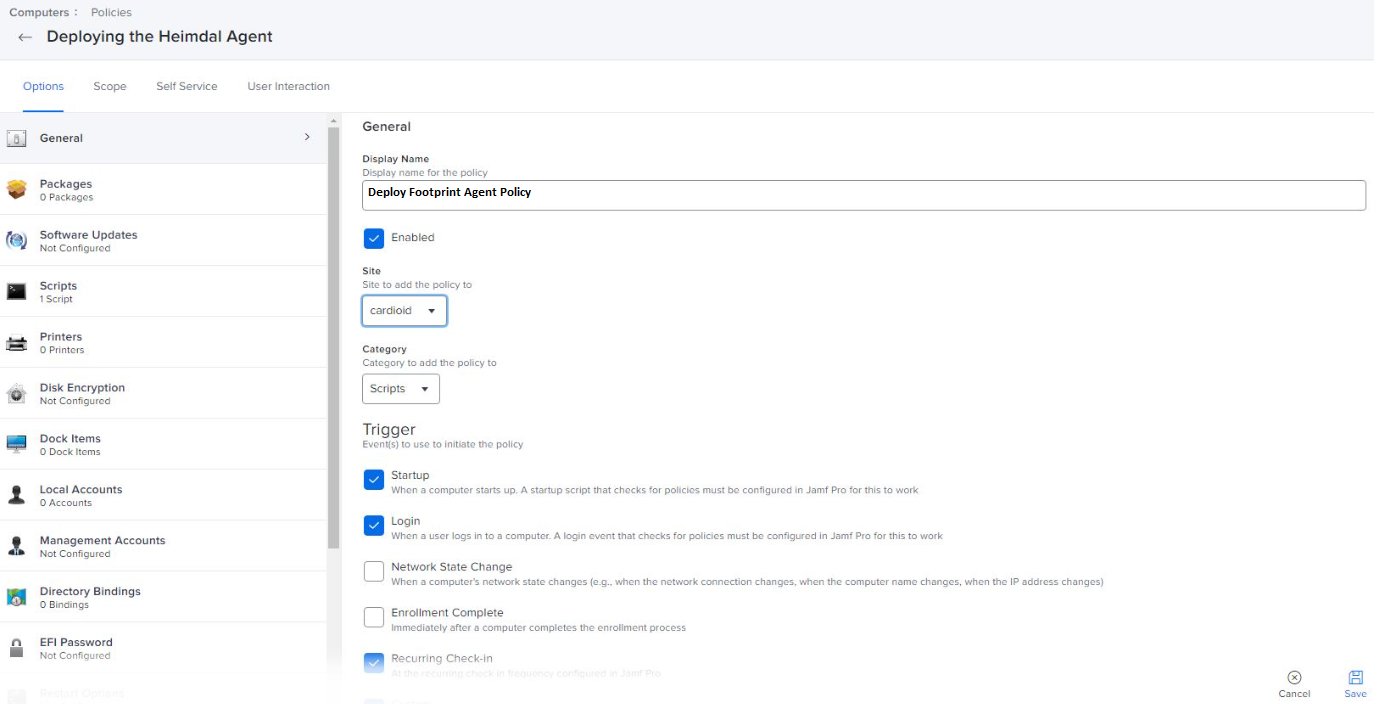Image resolution: width=1390 pixels, height=704 pixels.
Task: Click the payload list scrollbar
Action: (333, 337)
